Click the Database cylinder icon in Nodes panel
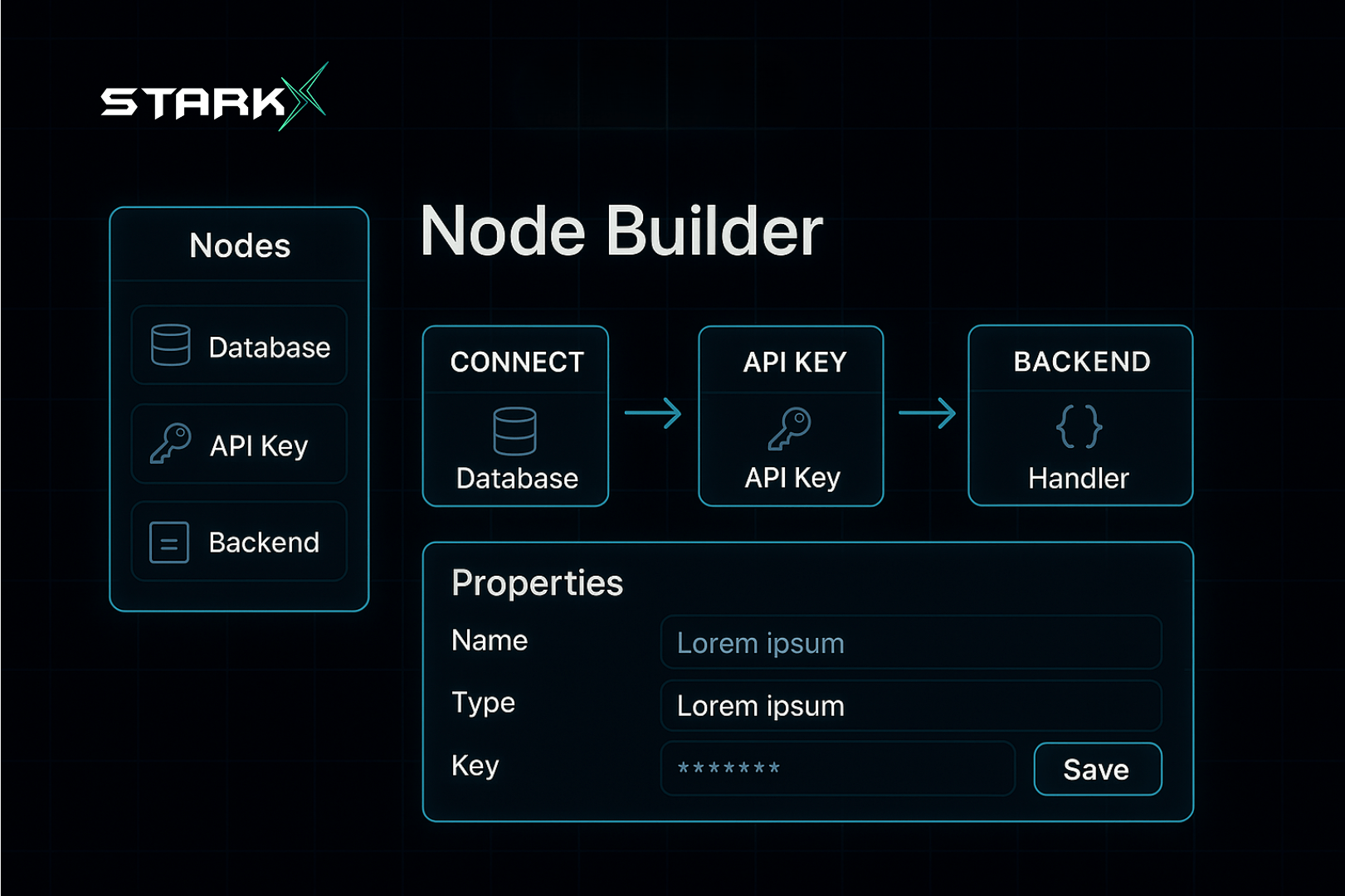The image size is (1345, 896). tap(171, 345)
